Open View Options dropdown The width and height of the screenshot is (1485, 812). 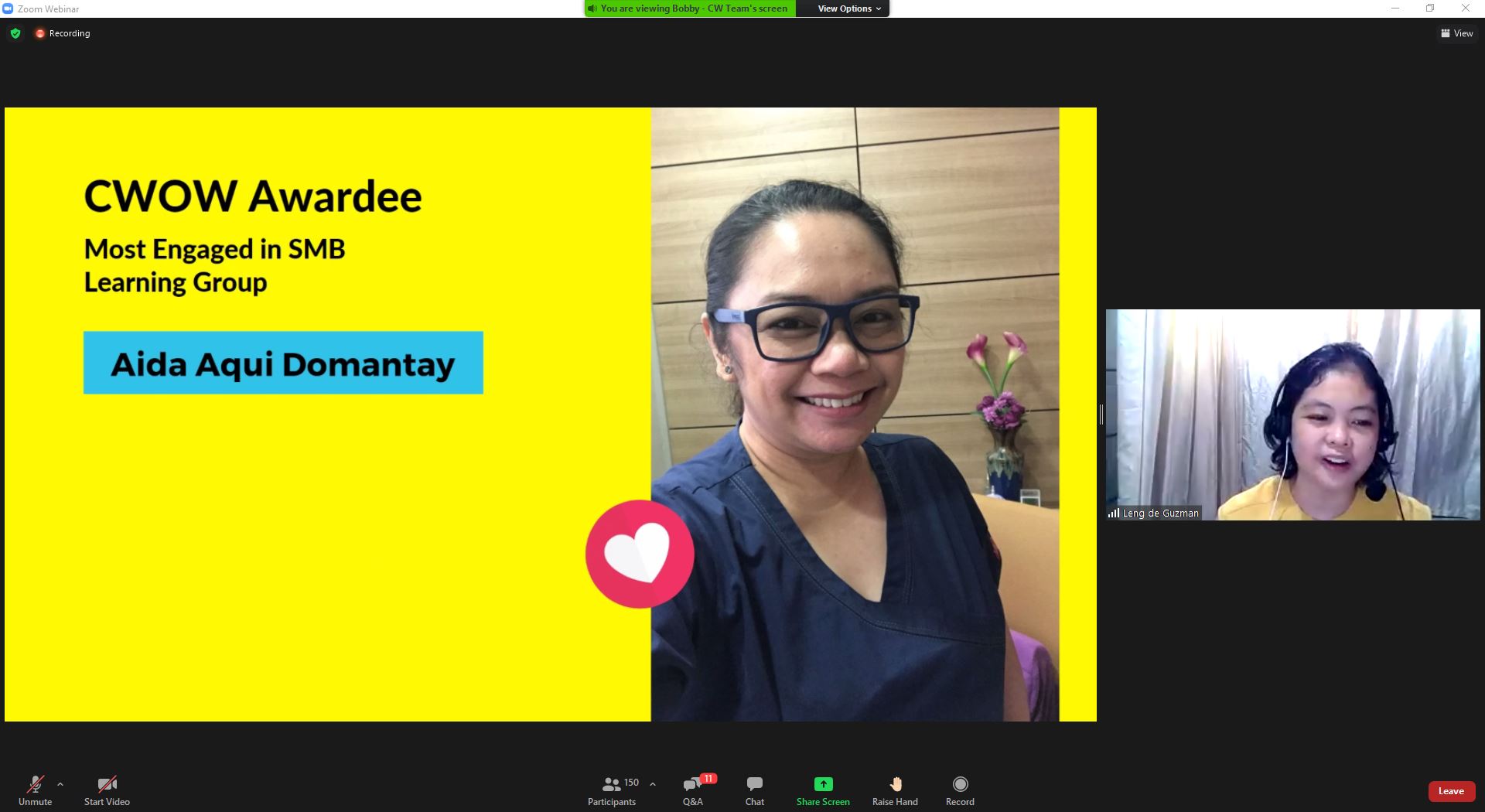pyautogui.click(x=849, y=9)
